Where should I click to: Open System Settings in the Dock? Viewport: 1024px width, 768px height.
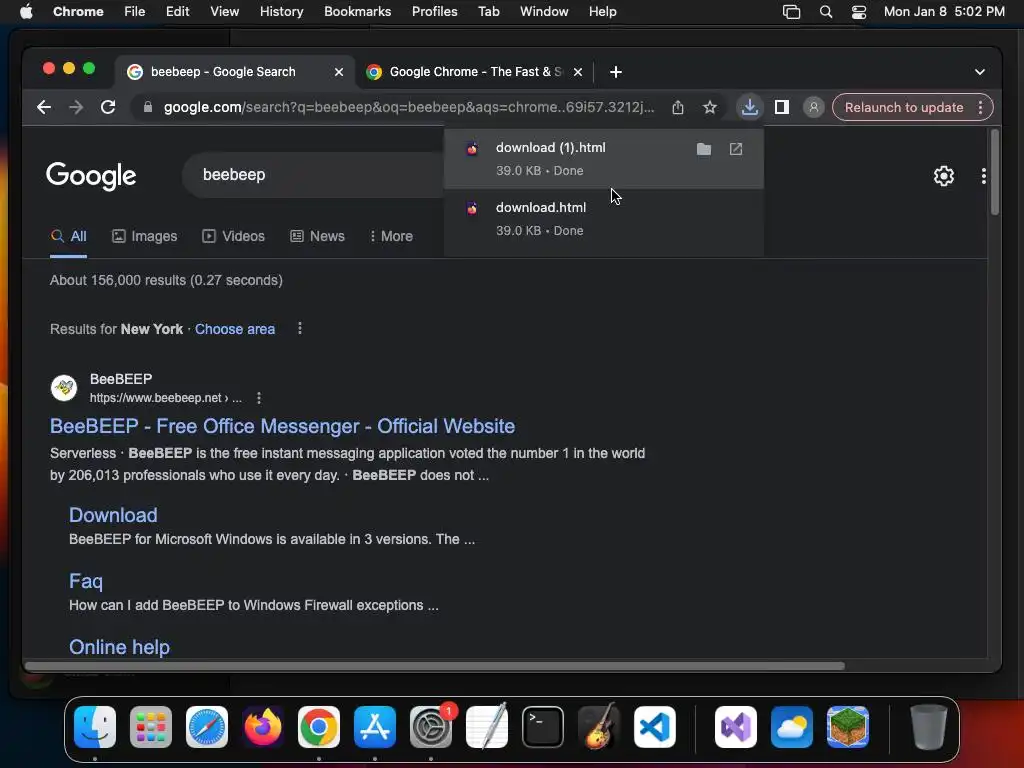[431, 727]
